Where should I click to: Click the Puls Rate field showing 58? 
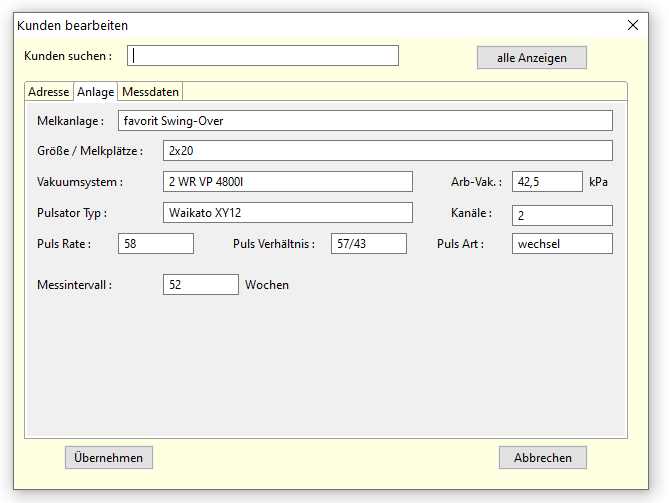(156, 244)
